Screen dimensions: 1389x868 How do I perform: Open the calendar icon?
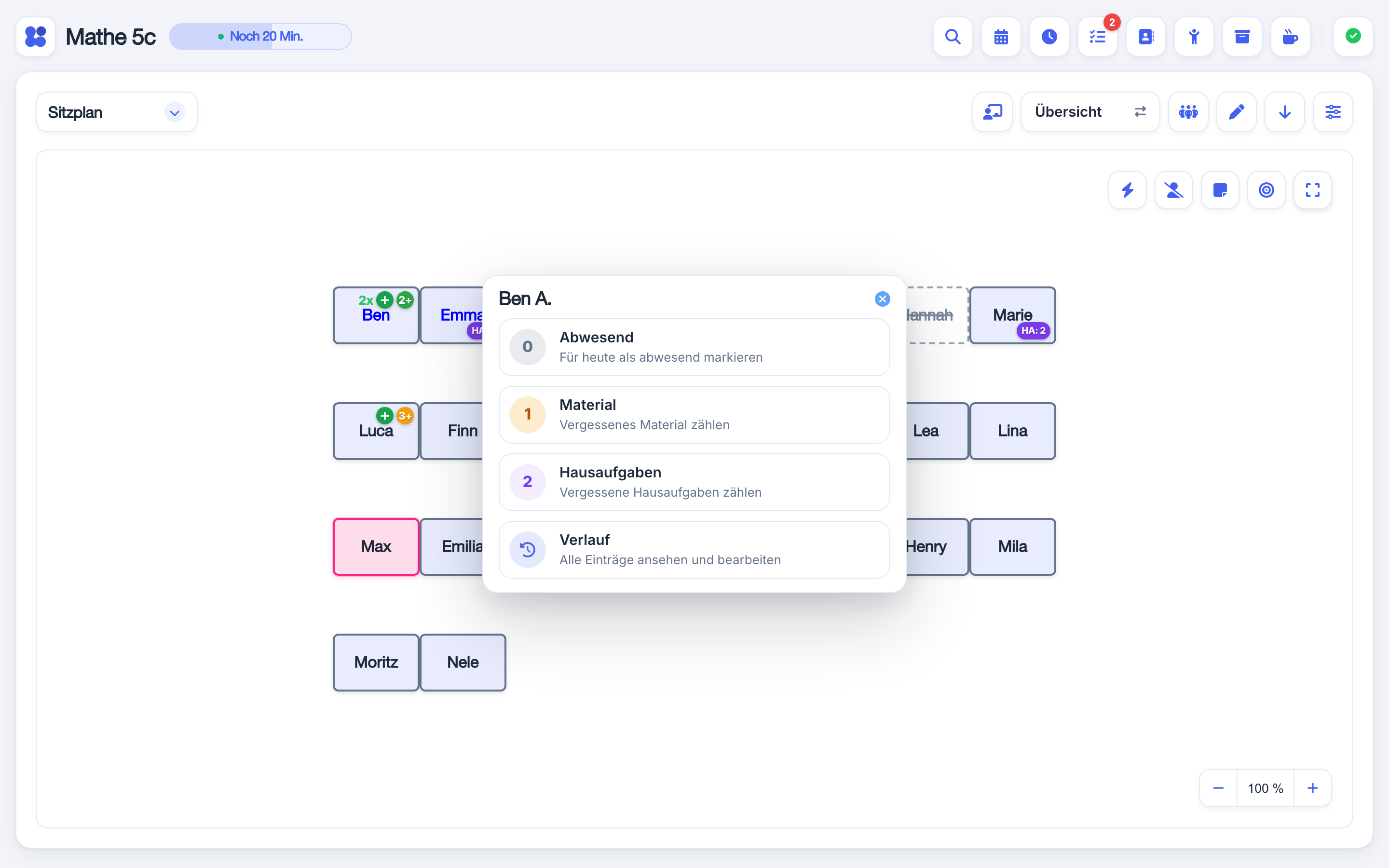pos(1001,37)
